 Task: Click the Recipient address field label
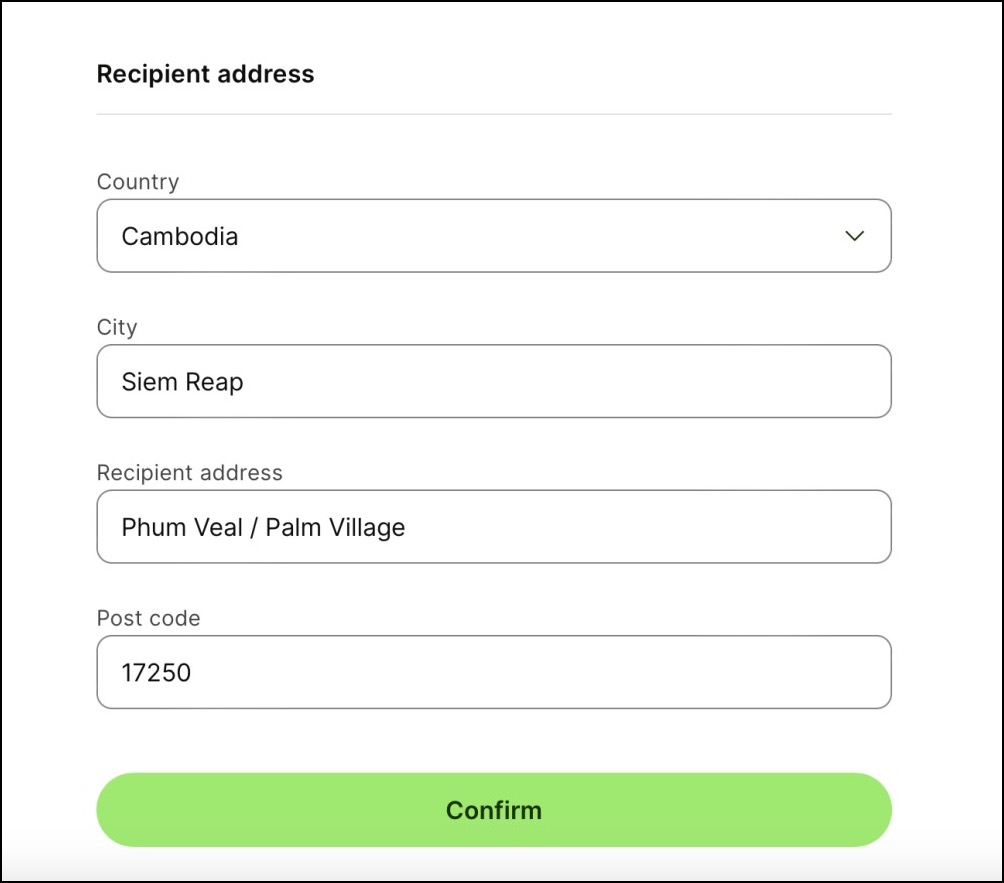tap(189, 472)
